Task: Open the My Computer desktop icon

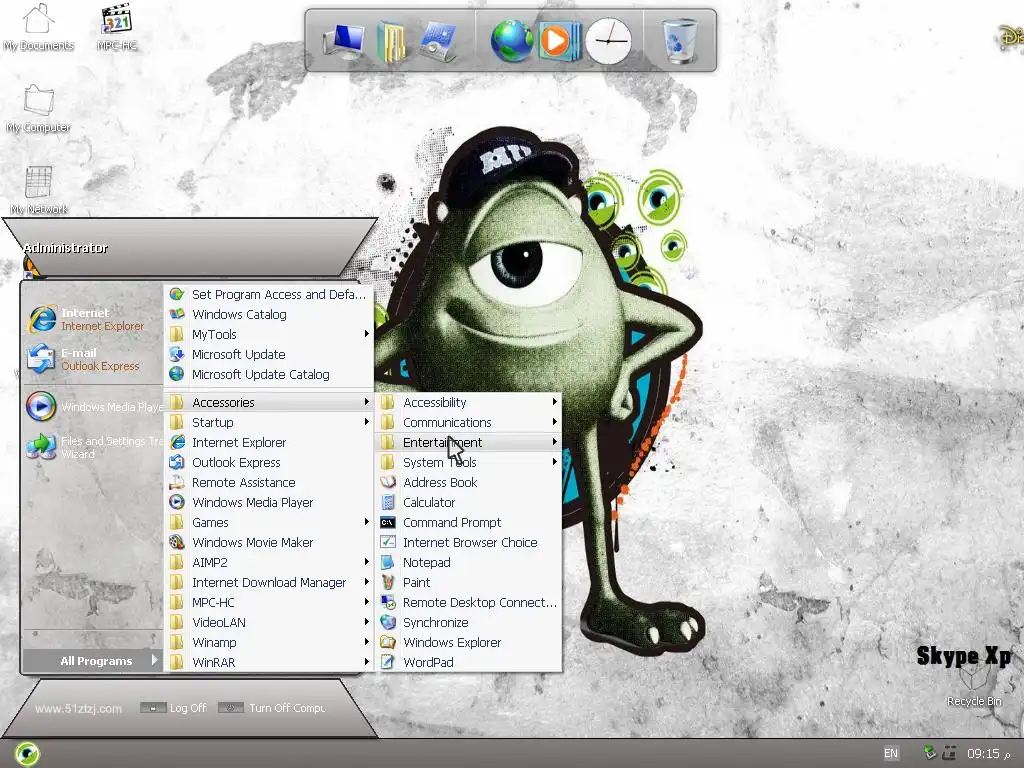Action: pyautogui.click(x=39, y=109)
